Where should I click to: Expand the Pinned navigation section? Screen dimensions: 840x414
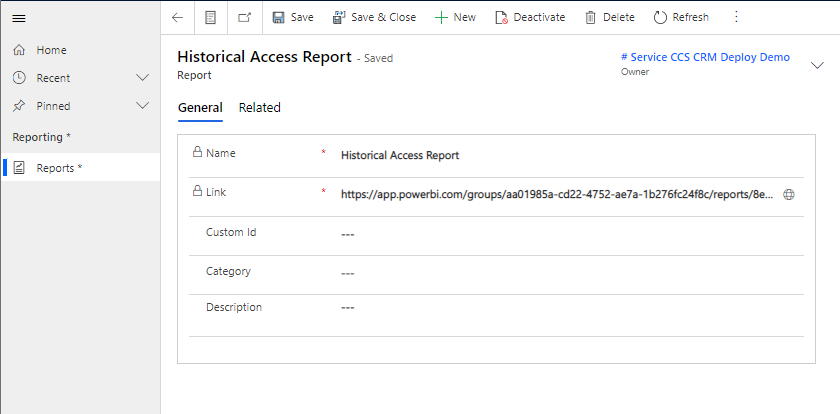pos(142,106)
